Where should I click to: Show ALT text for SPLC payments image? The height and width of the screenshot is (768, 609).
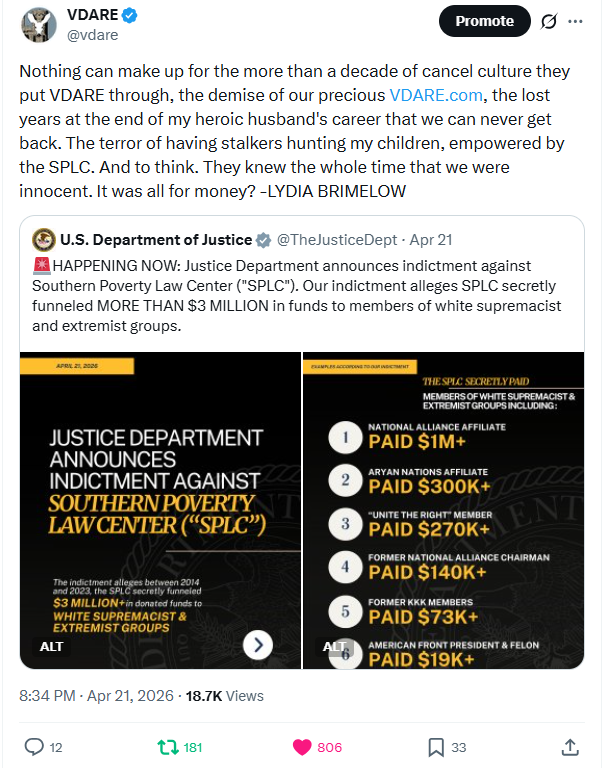[333, 646]
